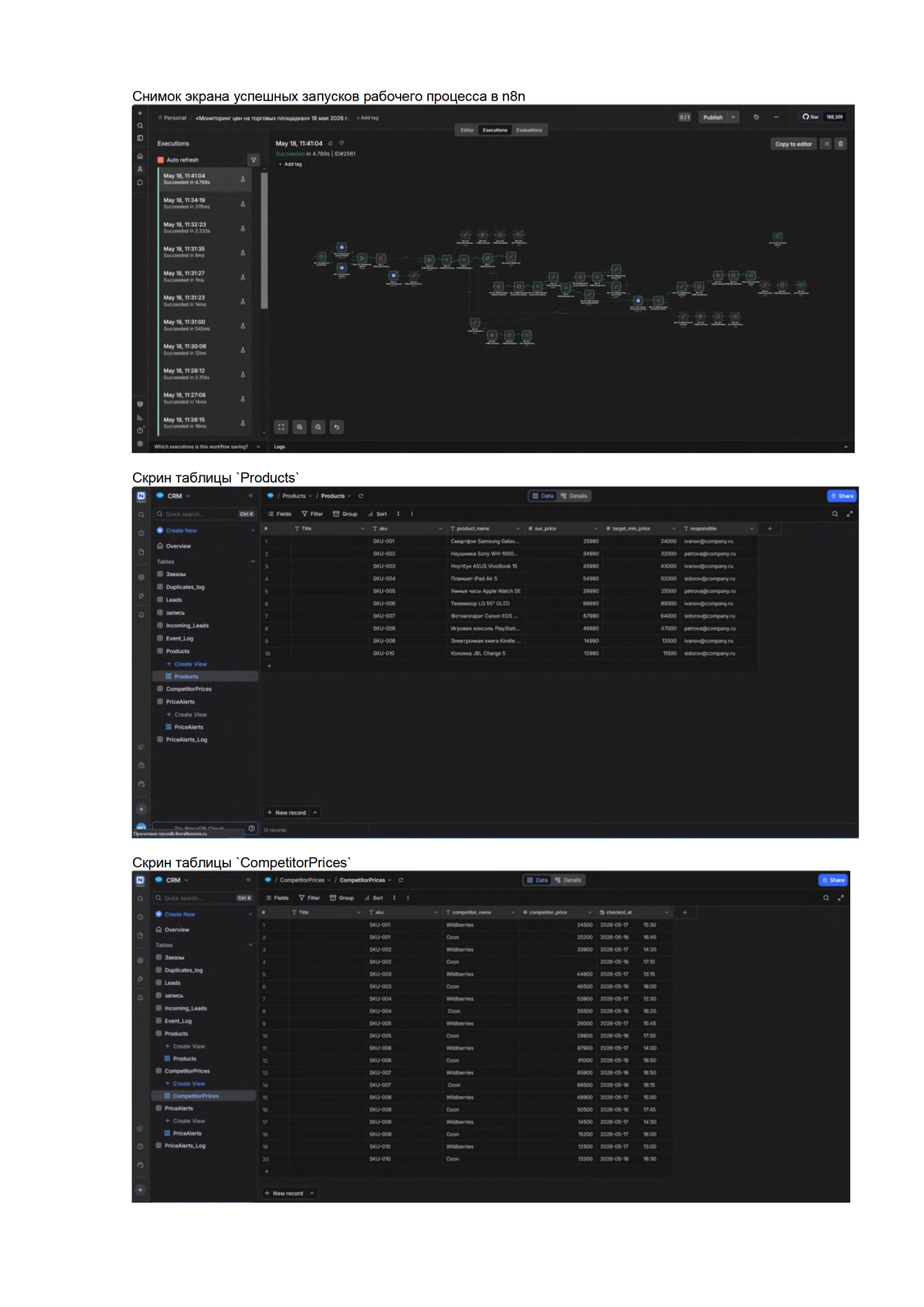Click Share button in CompetitorPrices screenshot

point(833,880)
